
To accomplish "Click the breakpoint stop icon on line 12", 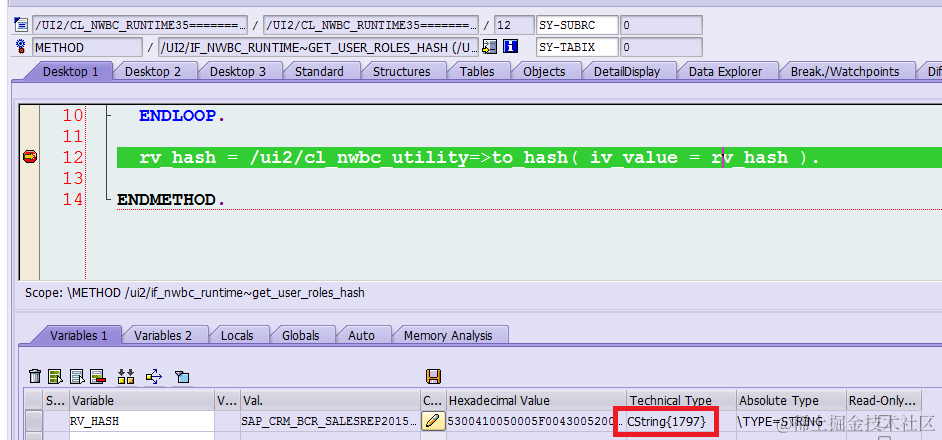I will tap(29, 157).
